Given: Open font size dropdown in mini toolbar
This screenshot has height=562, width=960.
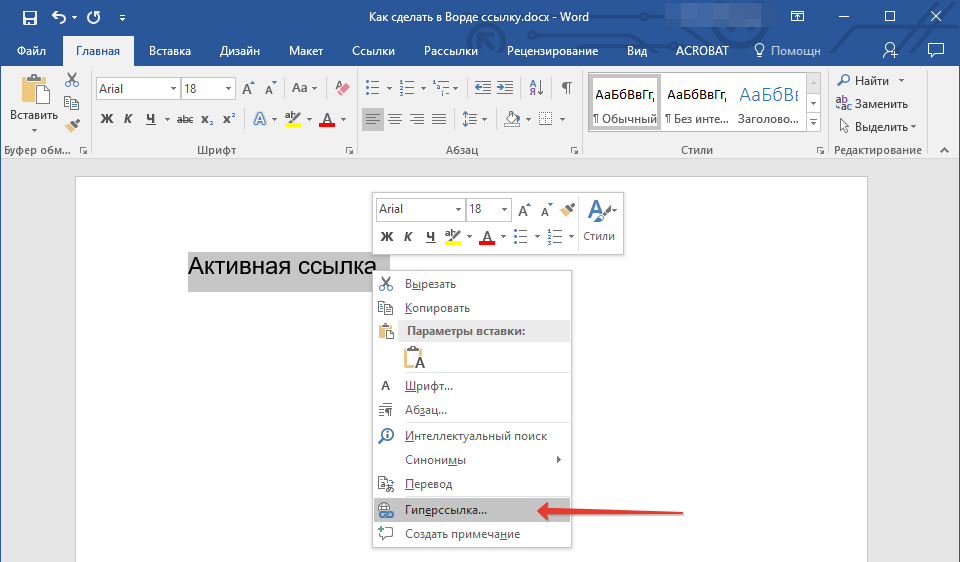Looking at the screenshot, I should coord(505,209).
